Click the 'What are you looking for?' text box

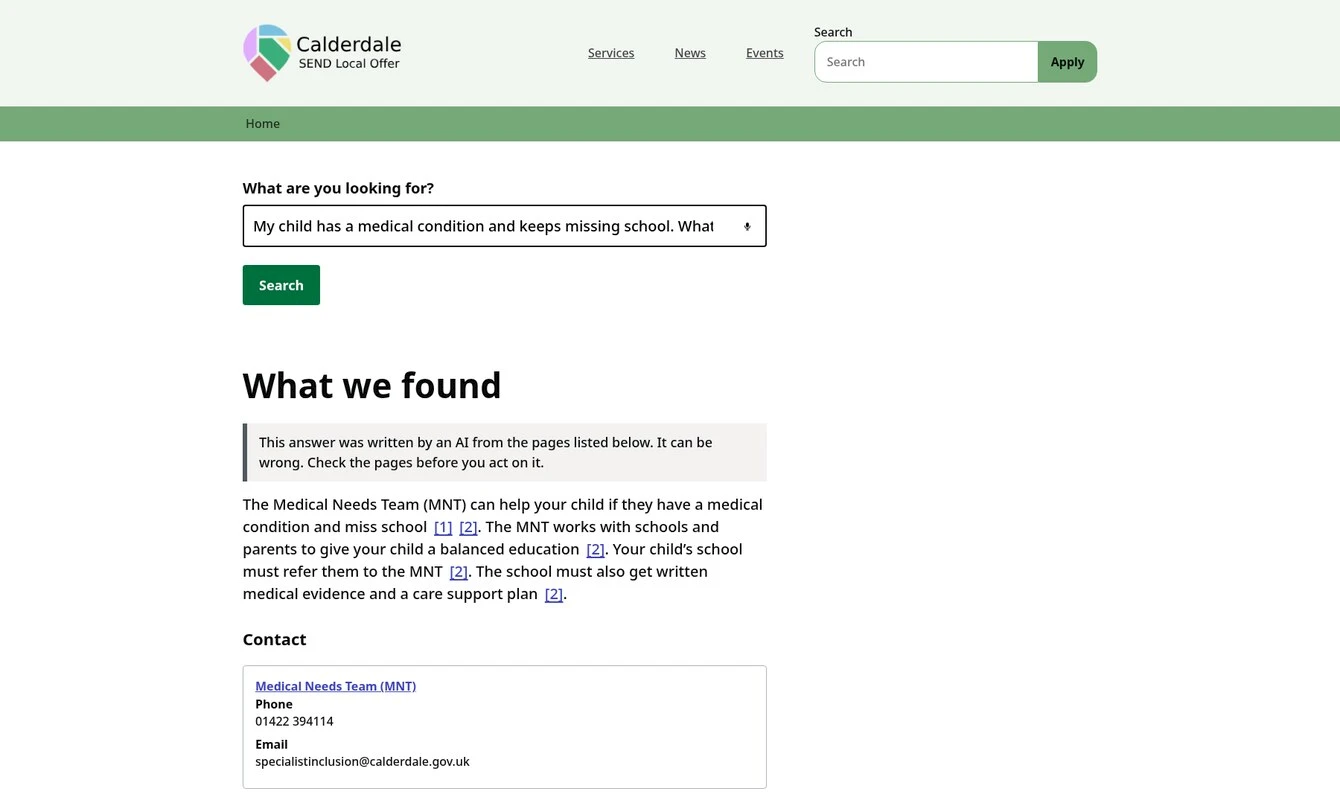point(504,226)
